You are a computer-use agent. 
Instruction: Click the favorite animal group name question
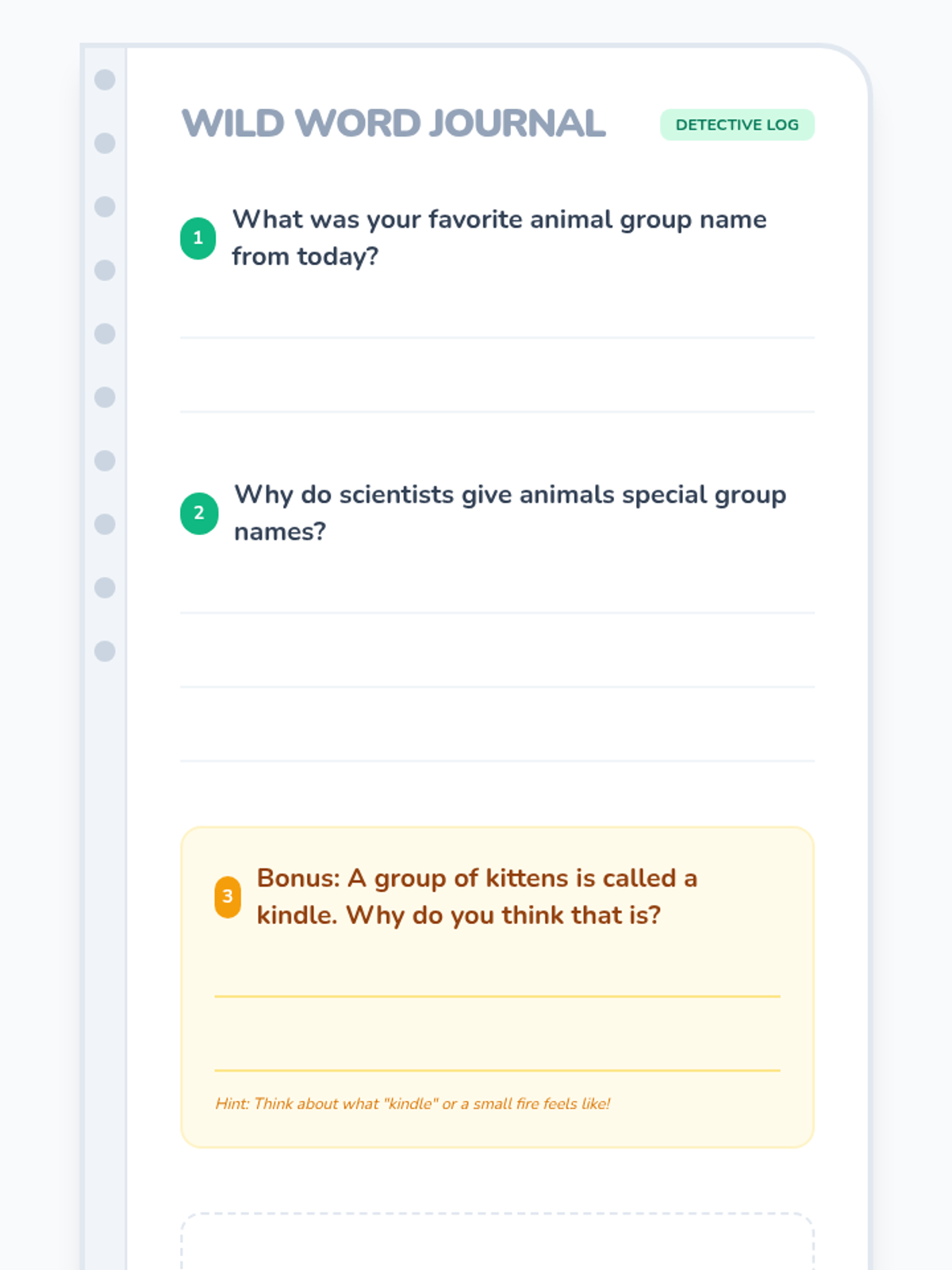coord(499,237)
